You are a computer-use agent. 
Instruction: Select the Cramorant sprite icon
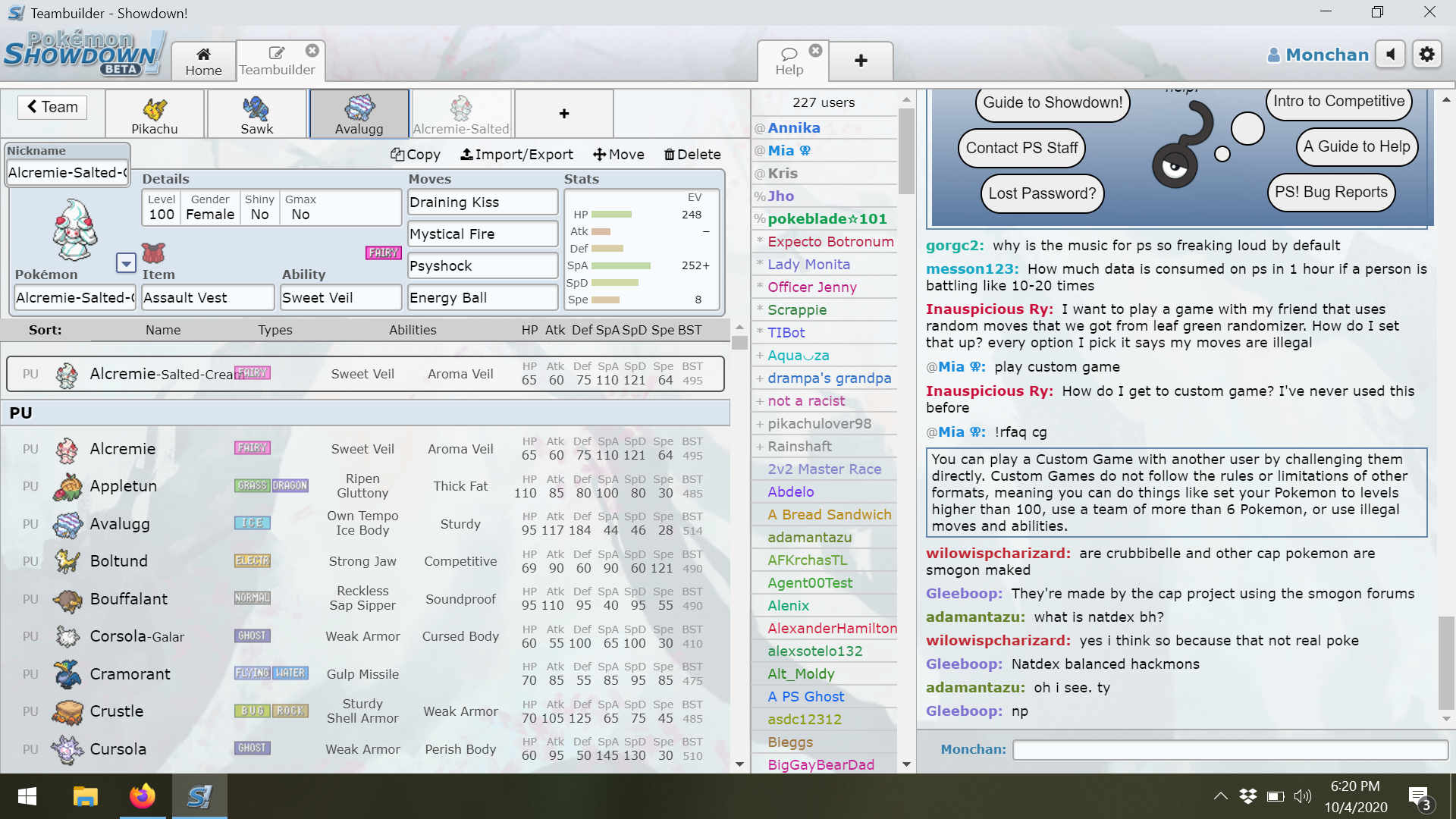coord(67,674)
